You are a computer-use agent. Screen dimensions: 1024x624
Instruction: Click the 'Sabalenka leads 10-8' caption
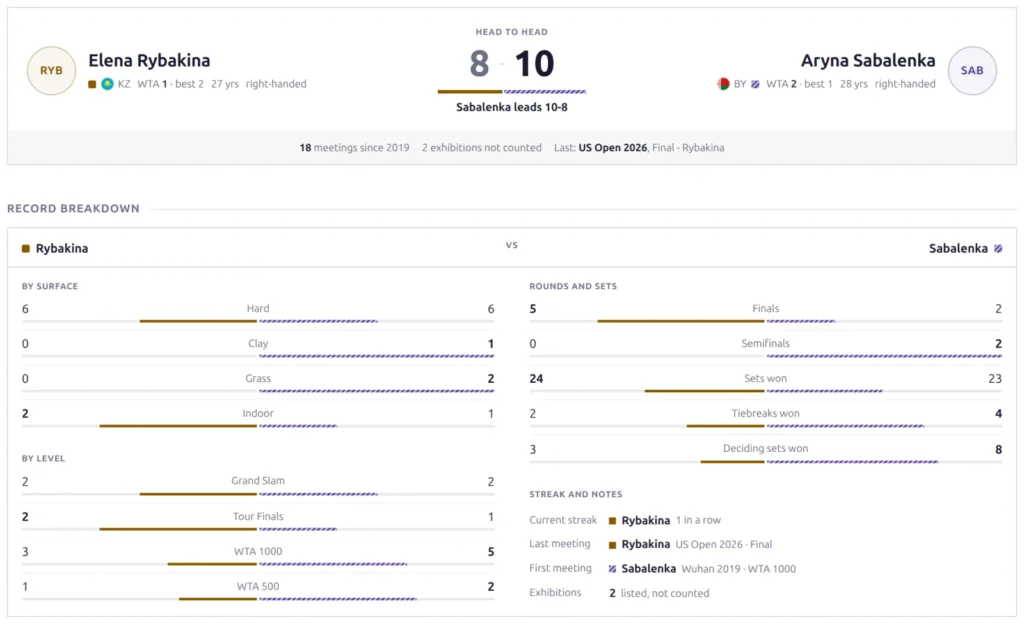[512, 107]
